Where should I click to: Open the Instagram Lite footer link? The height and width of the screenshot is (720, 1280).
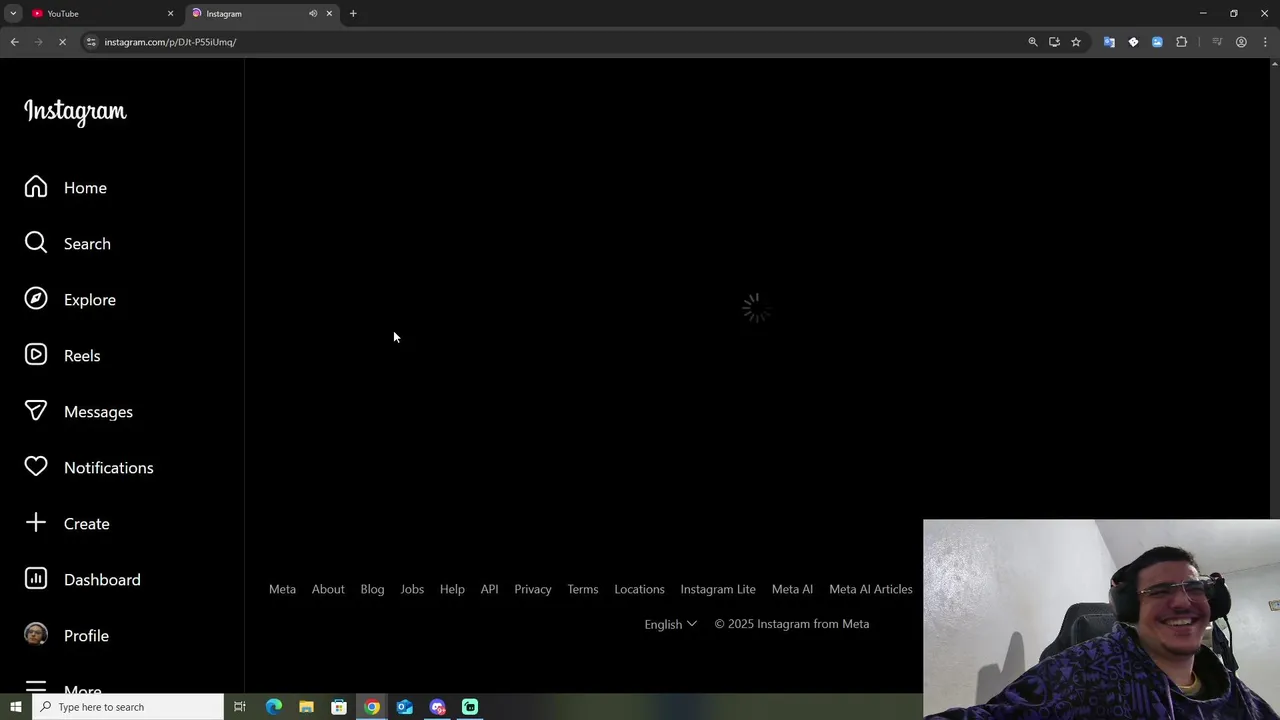pos(718,589)
